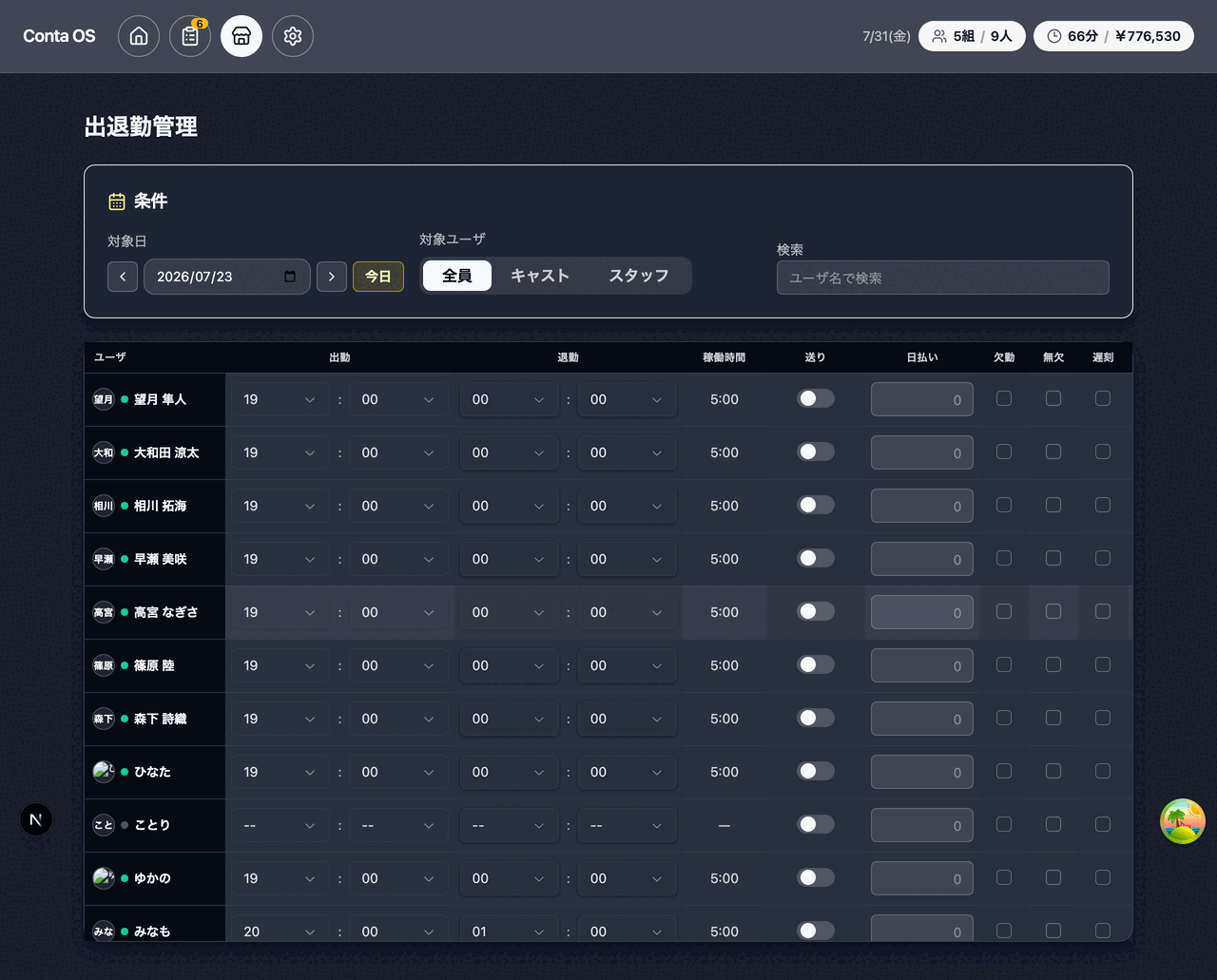Toggle 送り switch for 望月 隼人
1217x980 pixels.
(x=816, y=398)
